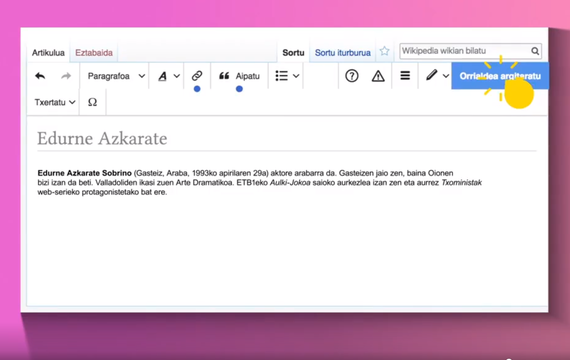Click the search magnifier icon

[535, 51]
